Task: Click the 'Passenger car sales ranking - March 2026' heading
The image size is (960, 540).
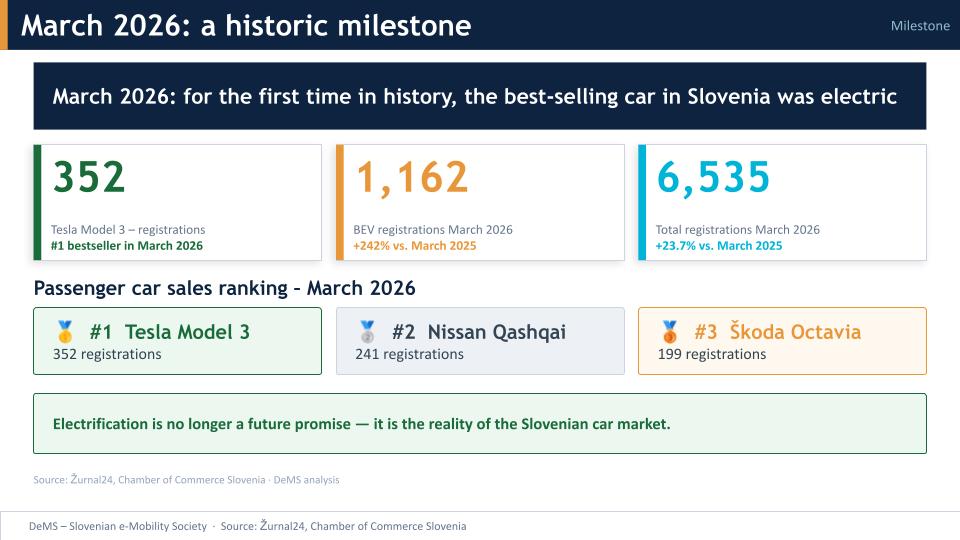Action: 225,288
